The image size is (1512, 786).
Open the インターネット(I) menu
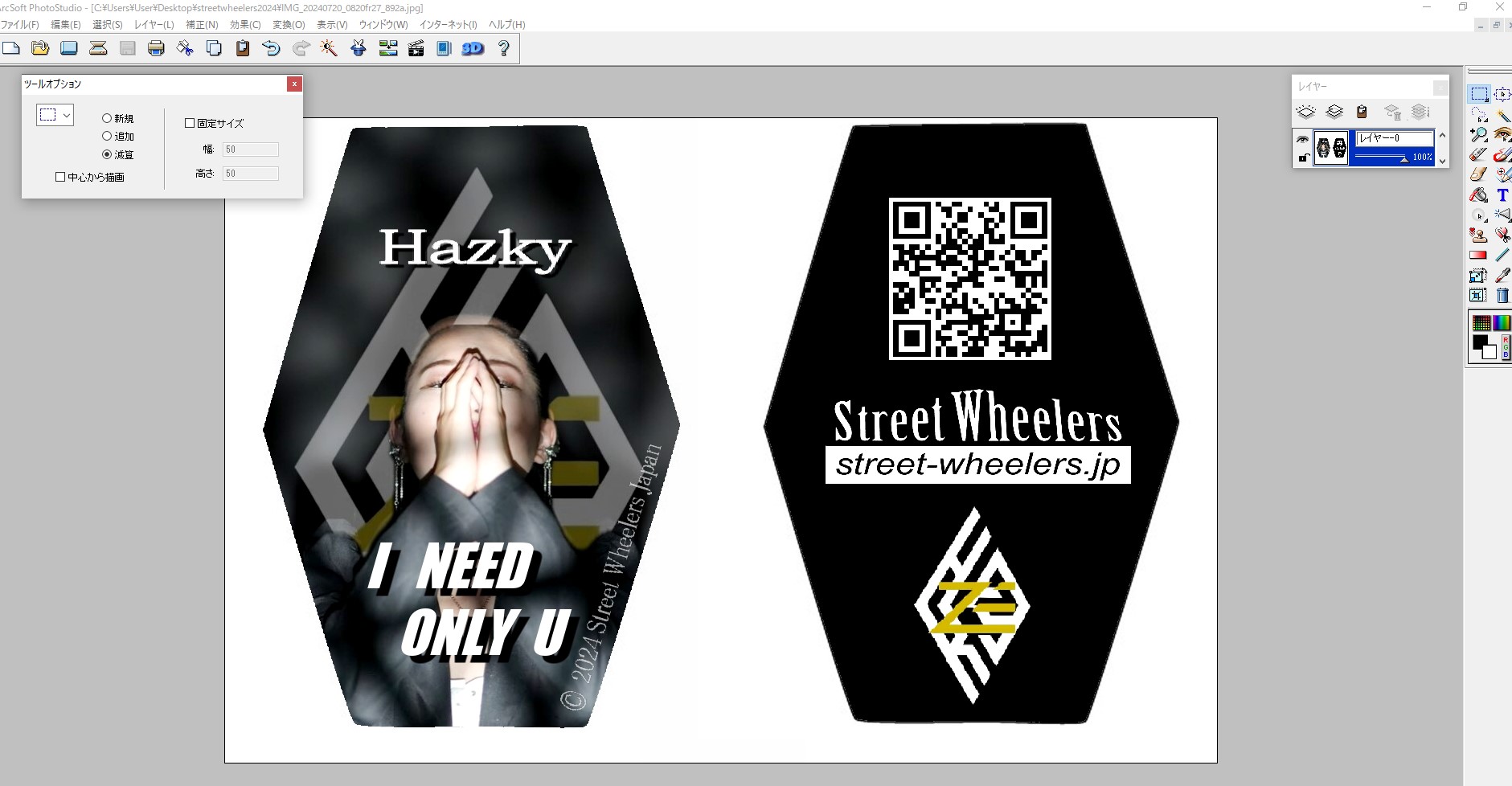449,25
